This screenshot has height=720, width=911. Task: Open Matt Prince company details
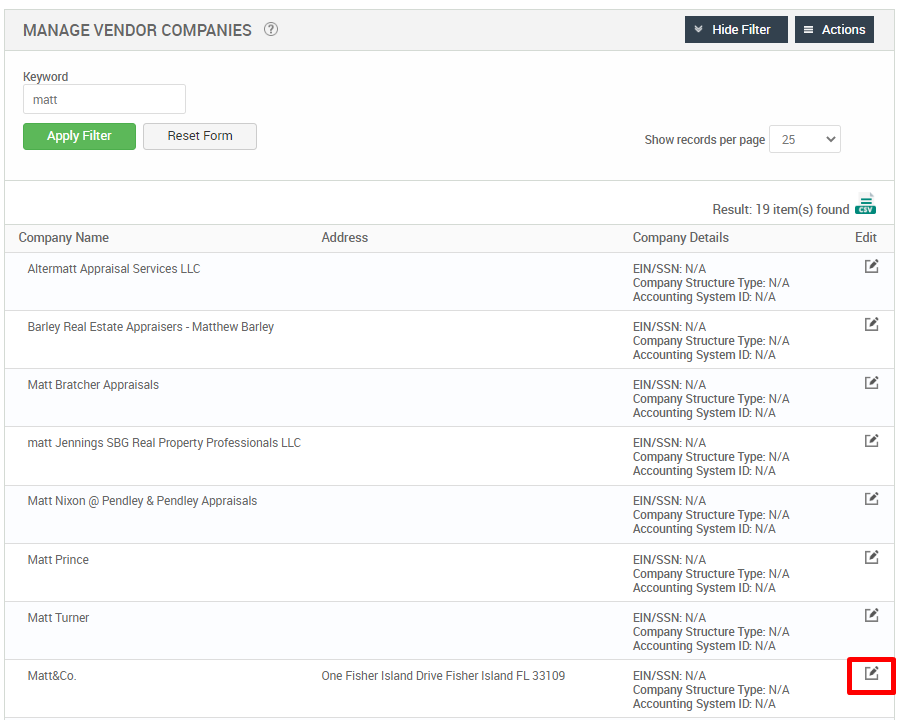click(57, 559)
